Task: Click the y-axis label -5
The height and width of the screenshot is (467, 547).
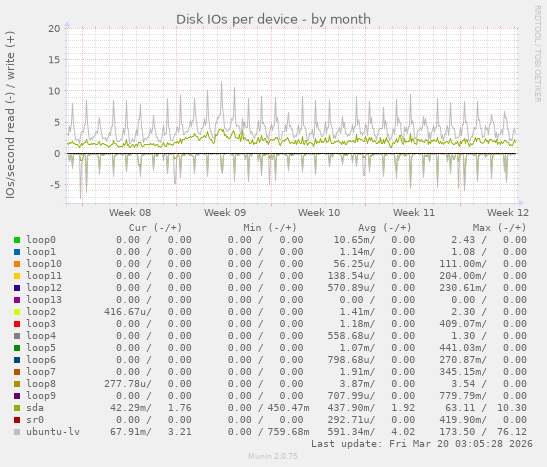Action: 55,185
